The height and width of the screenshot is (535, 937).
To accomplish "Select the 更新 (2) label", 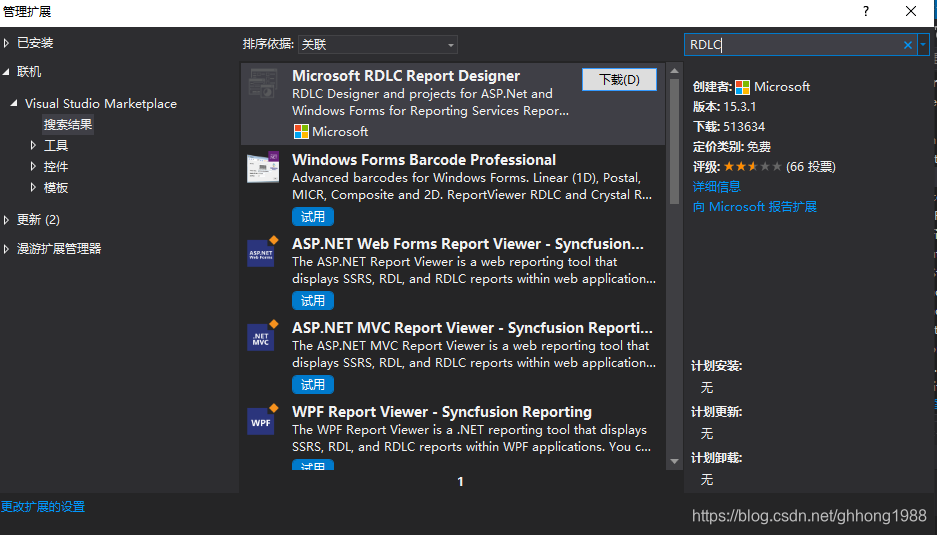I will [38, 220].
